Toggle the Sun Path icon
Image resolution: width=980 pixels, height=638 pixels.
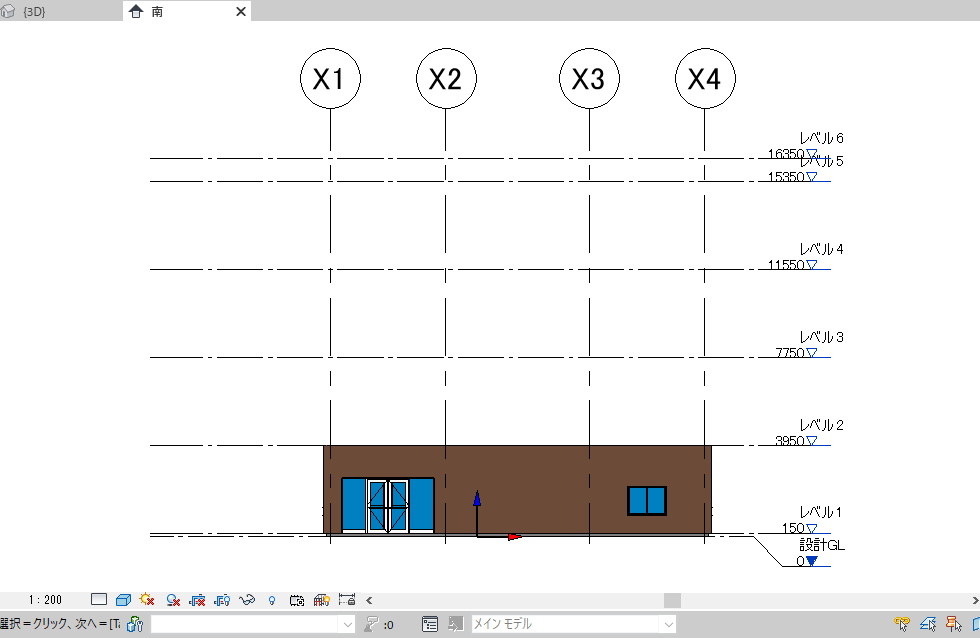point(148,600)
